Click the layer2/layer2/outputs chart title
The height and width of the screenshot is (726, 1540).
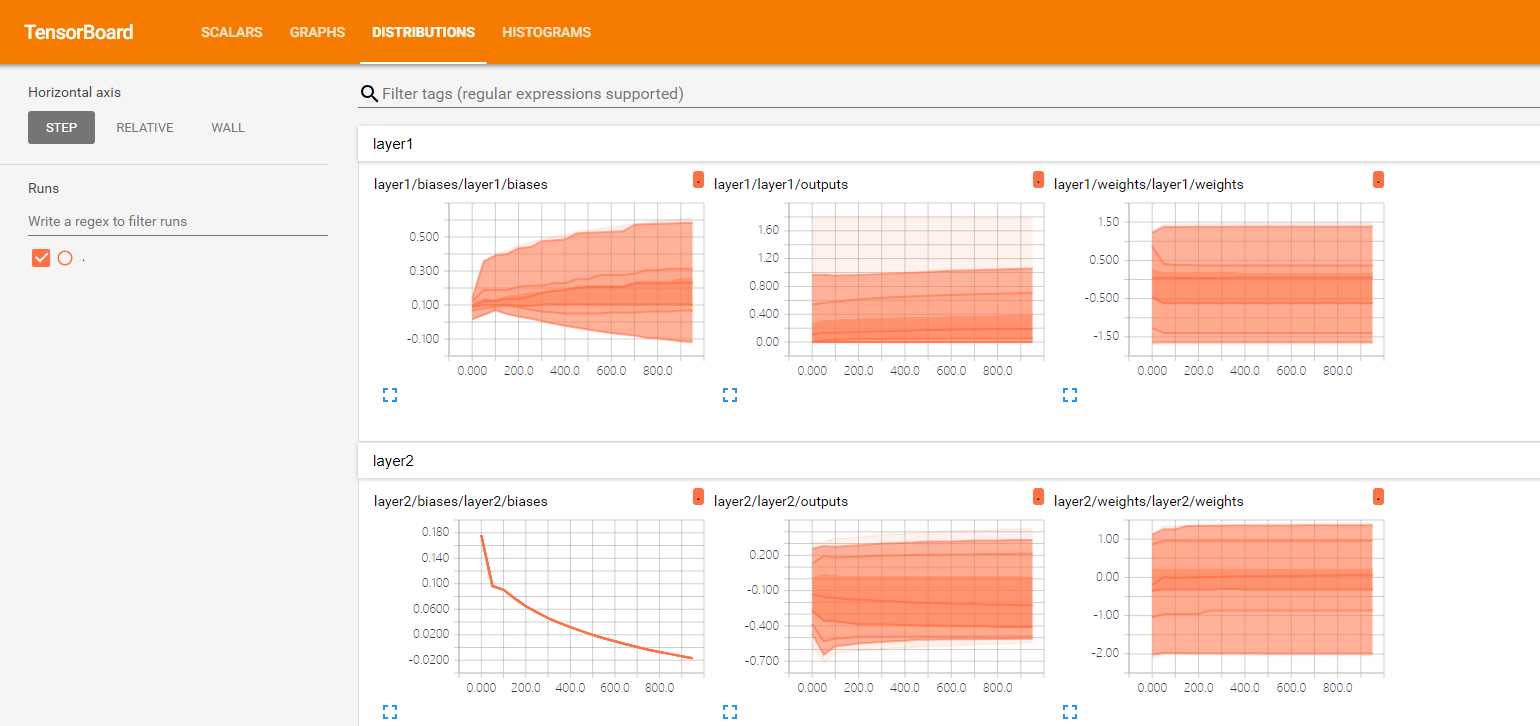click(x=781, y=501)
